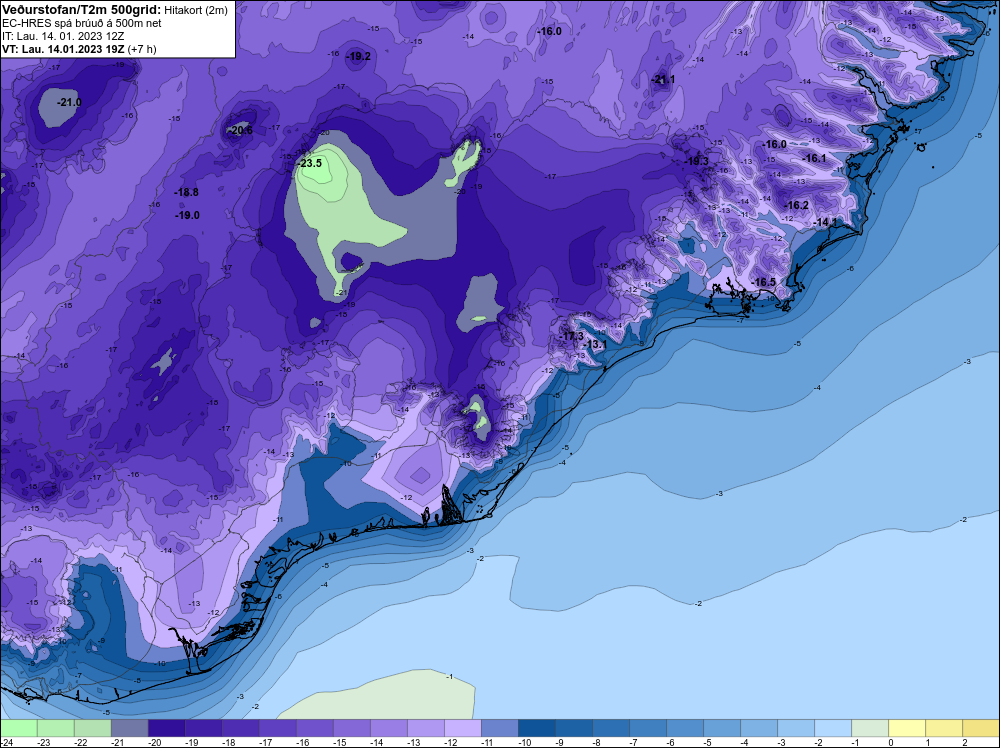This screenshot has height=748, width=1000.
Task: Click the -24 label under the color legend
Action: [x=6, y=742]
